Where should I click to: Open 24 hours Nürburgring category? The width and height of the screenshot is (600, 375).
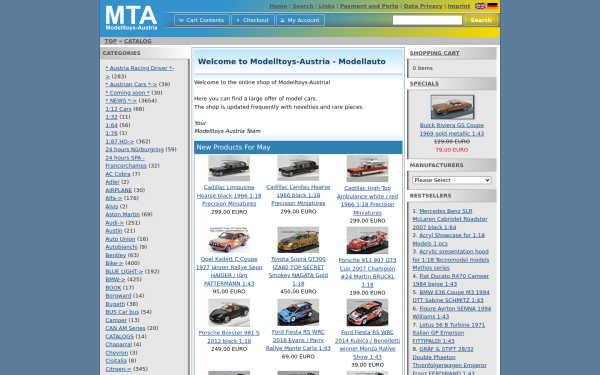[134, 149]
